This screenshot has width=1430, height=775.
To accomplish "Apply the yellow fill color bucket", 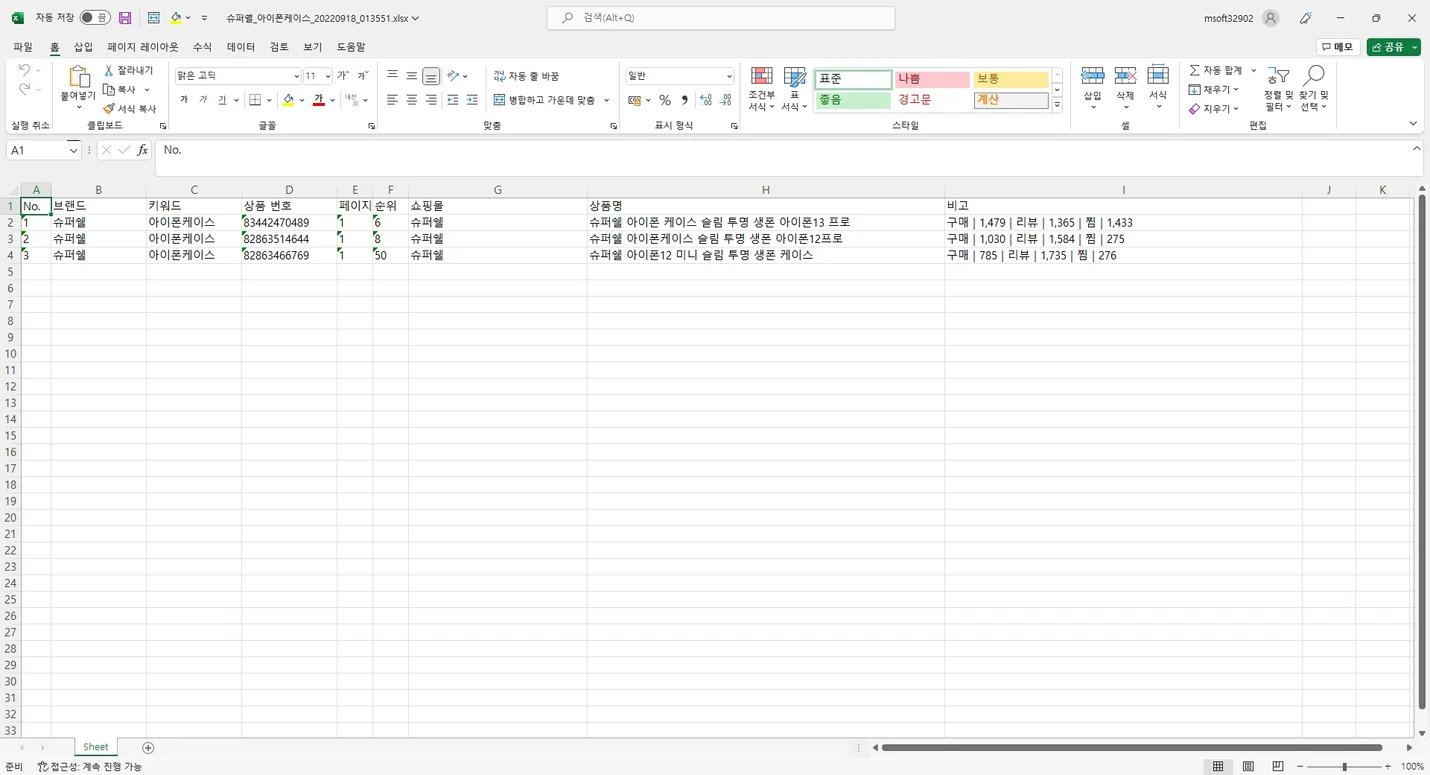I will coord(288,100).
